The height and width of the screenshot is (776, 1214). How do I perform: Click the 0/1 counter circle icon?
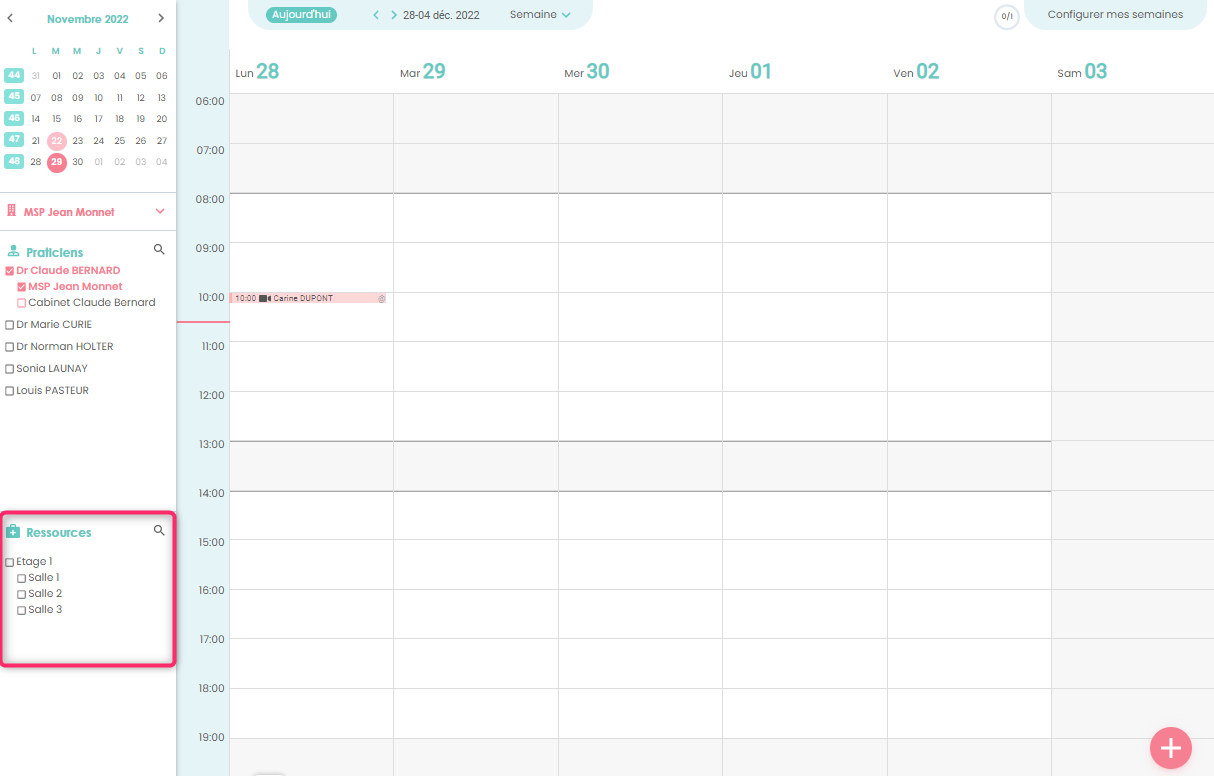tap(1006, 17)
